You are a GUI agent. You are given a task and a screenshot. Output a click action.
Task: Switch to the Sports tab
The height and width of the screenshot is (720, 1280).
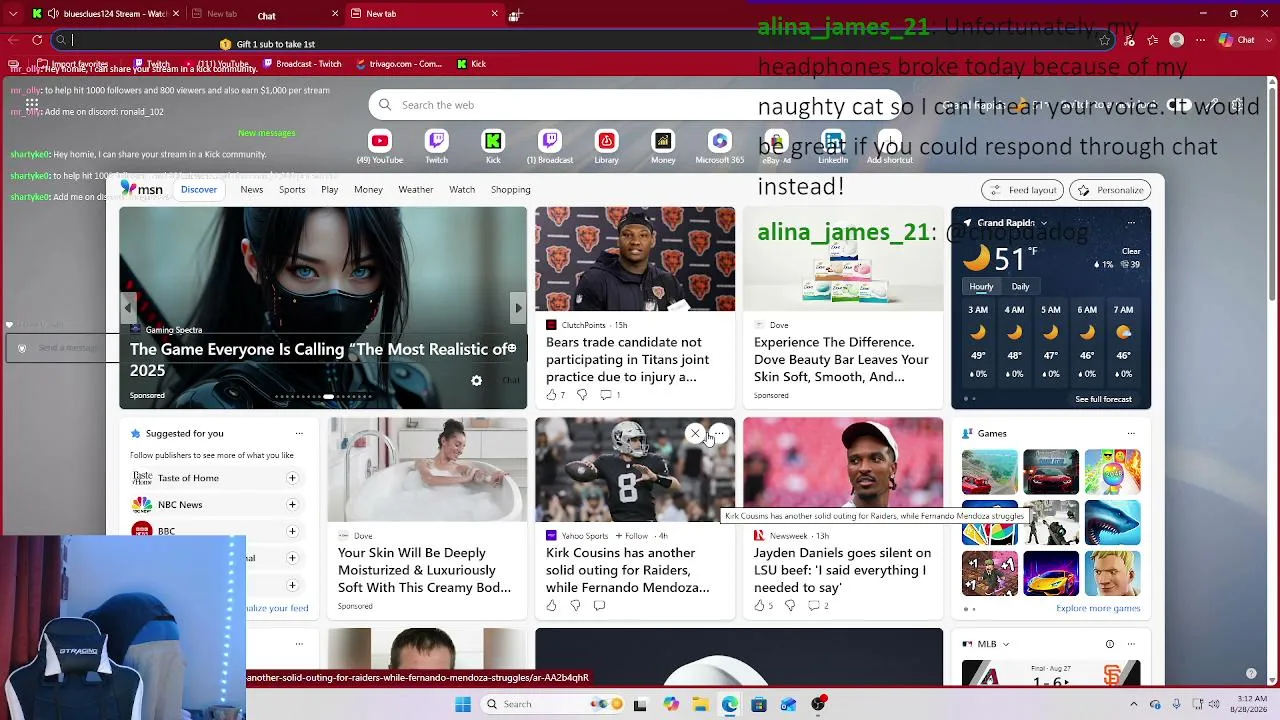292,189
